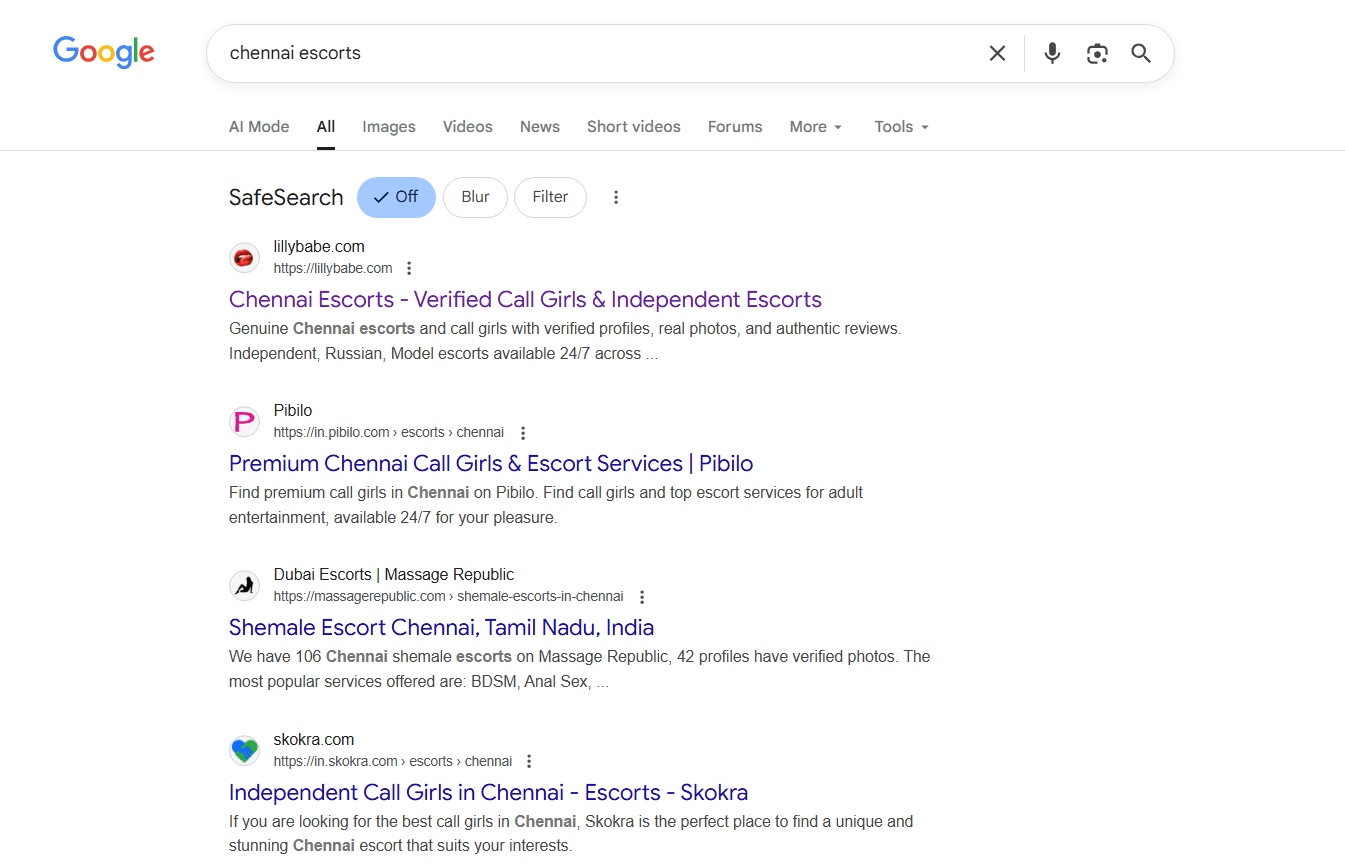Enable SafeSearch Blur mode
This screenshot has width=1345, height=864.
475,197
